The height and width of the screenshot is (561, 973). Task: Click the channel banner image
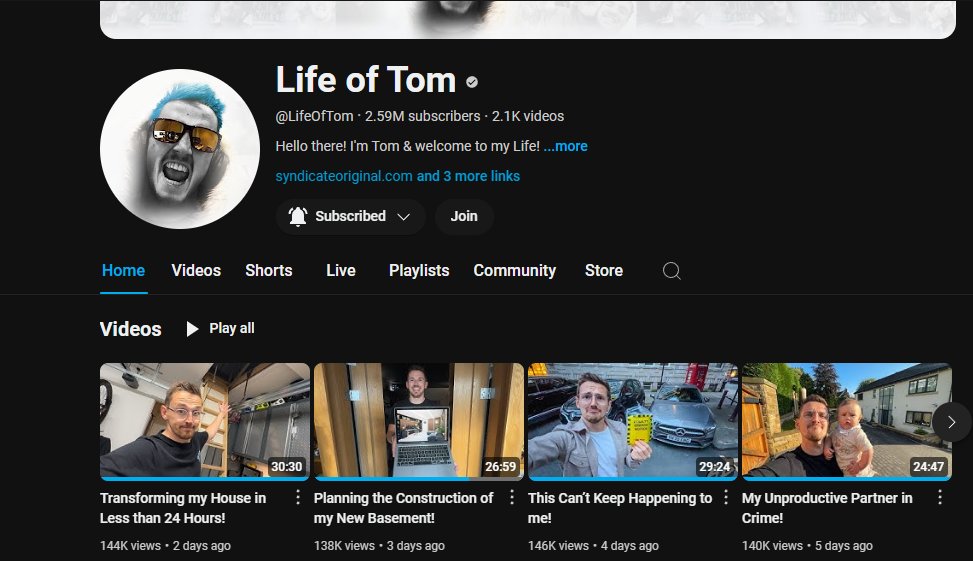pos(527,19)
